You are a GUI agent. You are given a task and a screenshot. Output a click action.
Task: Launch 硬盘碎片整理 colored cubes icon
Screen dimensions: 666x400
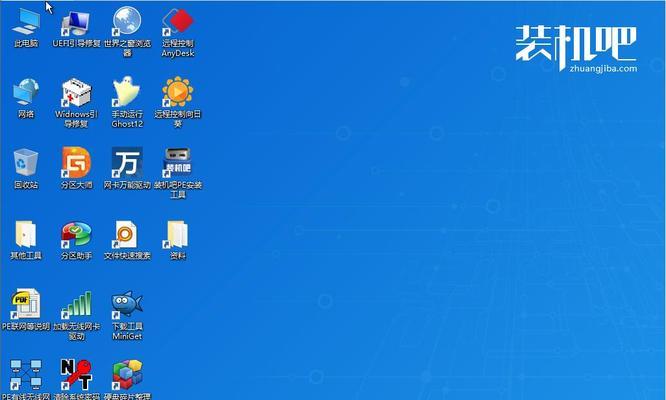[x=127, y=375]
